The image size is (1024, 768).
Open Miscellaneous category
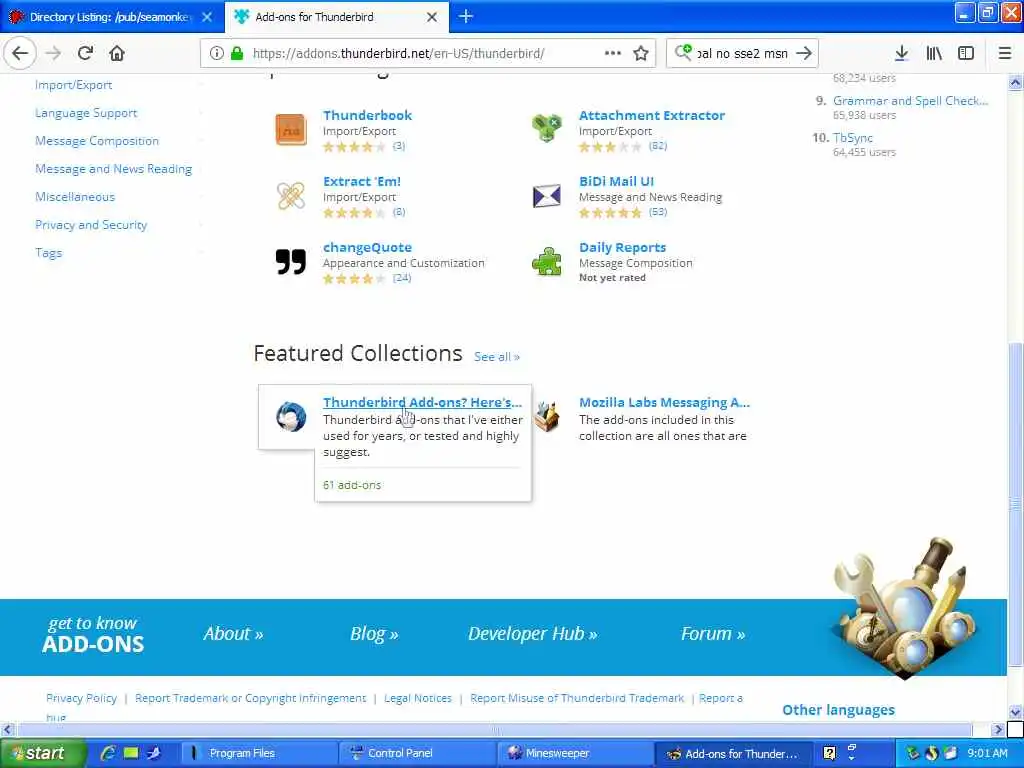[75, 197]
